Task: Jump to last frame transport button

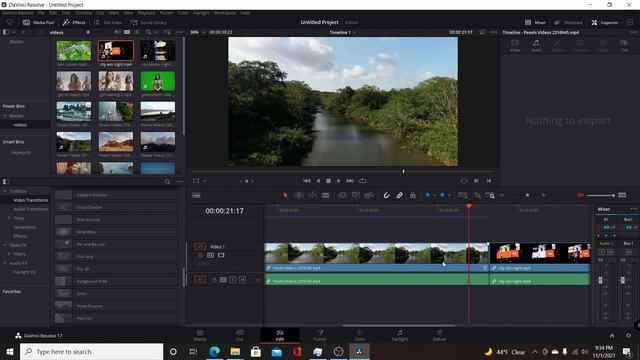Action: point(350,181)
